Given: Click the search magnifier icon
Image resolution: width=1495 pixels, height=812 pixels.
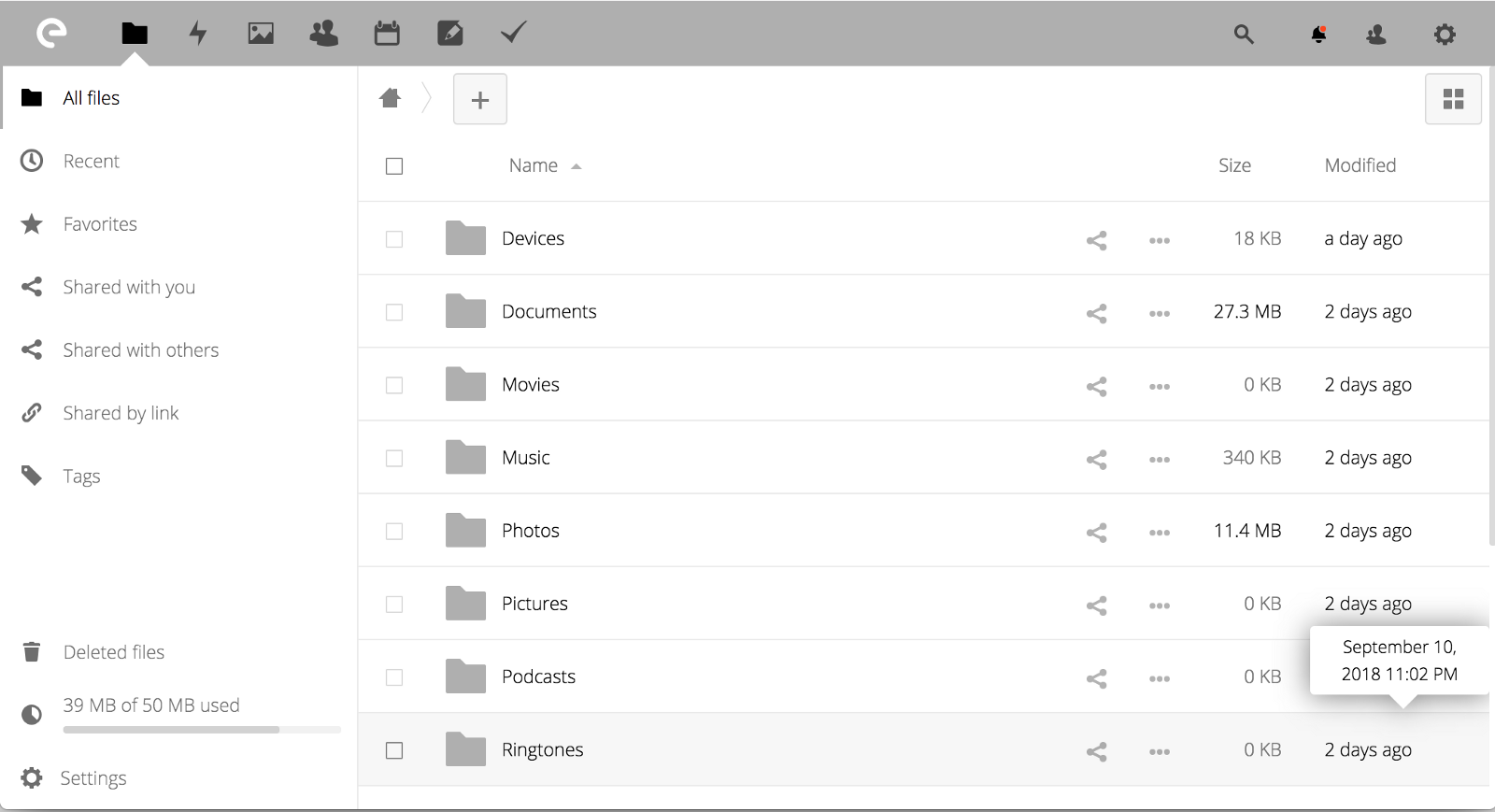Looking at the screenshot, I should [x=1243, y=35].
